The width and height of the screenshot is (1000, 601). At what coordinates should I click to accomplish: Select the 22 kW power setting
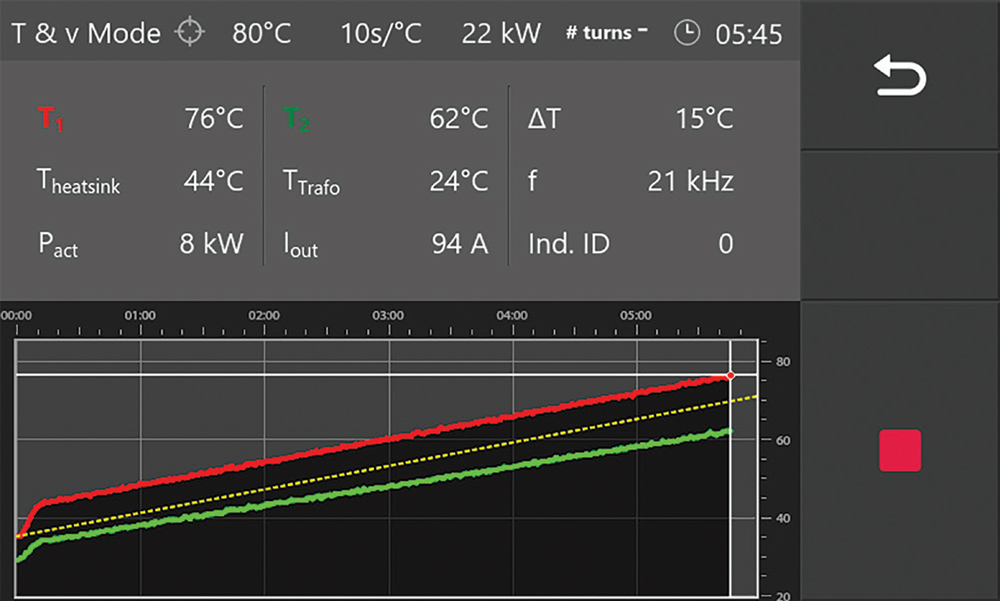[x=501, y=33]
